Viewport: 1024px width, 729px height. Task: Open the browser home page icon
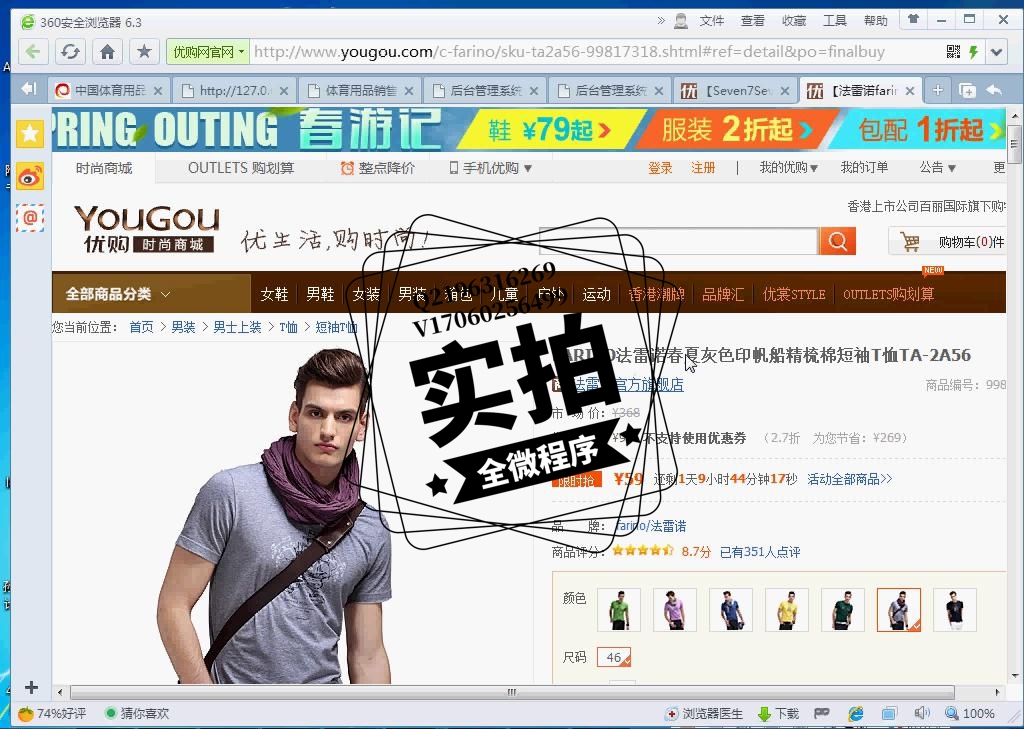(x=108, y=52)
